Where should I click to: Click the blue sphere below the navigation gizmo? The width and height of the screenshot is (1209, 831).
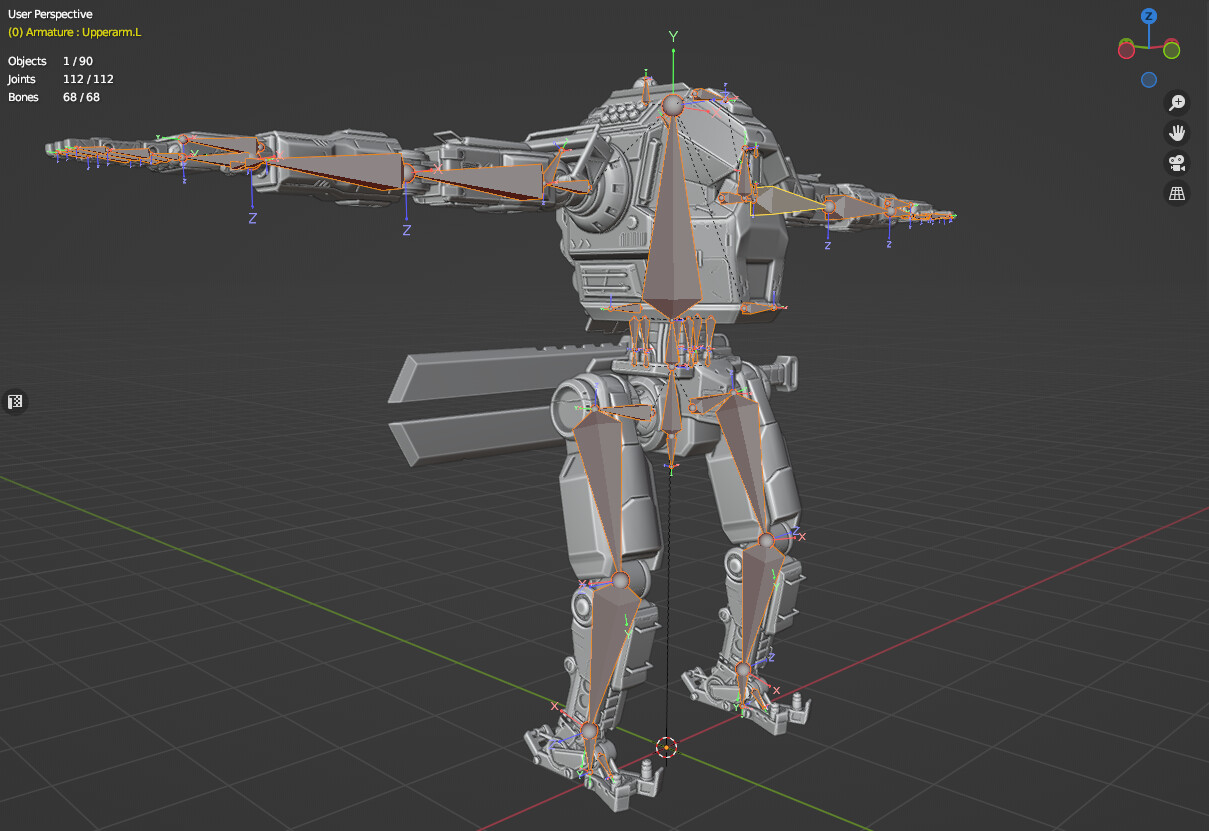coord(1148,79)
